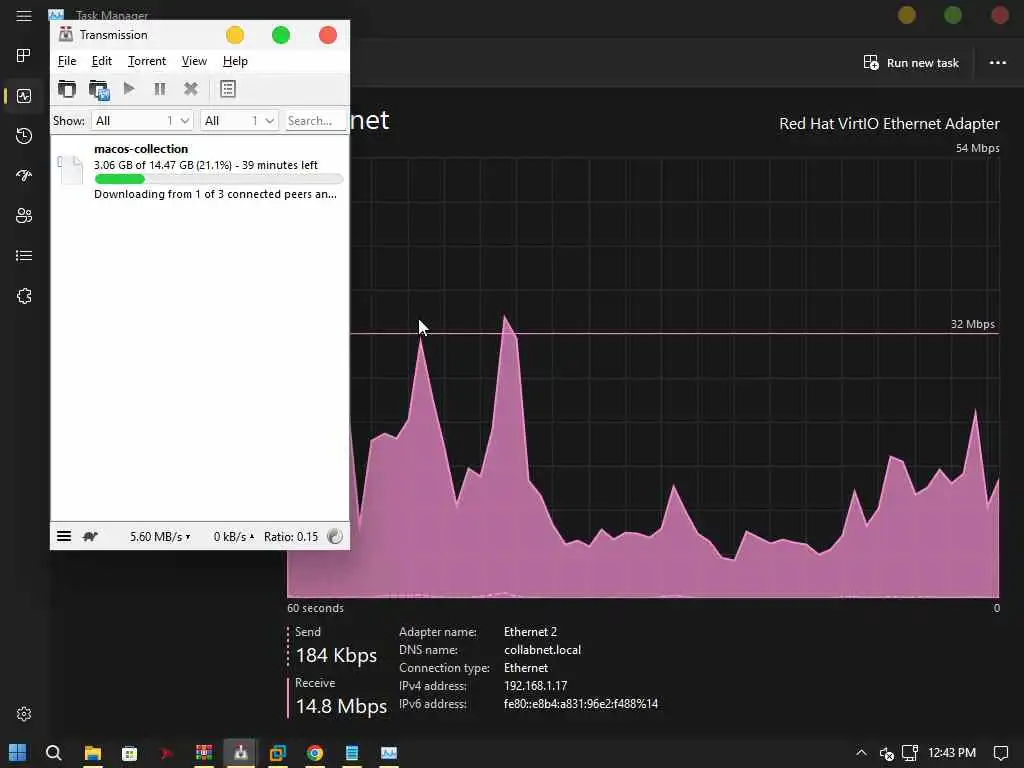
Task: Open the 5.60 MB/s download speed dropdown
Action: 159,537
